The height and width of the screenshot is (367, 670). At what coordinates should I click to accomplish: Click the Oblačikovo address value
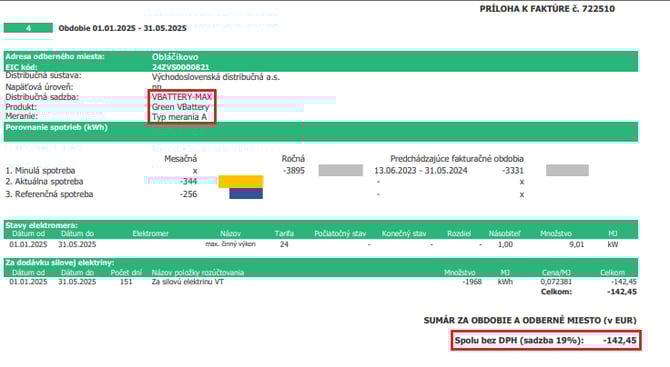[175, 57]
